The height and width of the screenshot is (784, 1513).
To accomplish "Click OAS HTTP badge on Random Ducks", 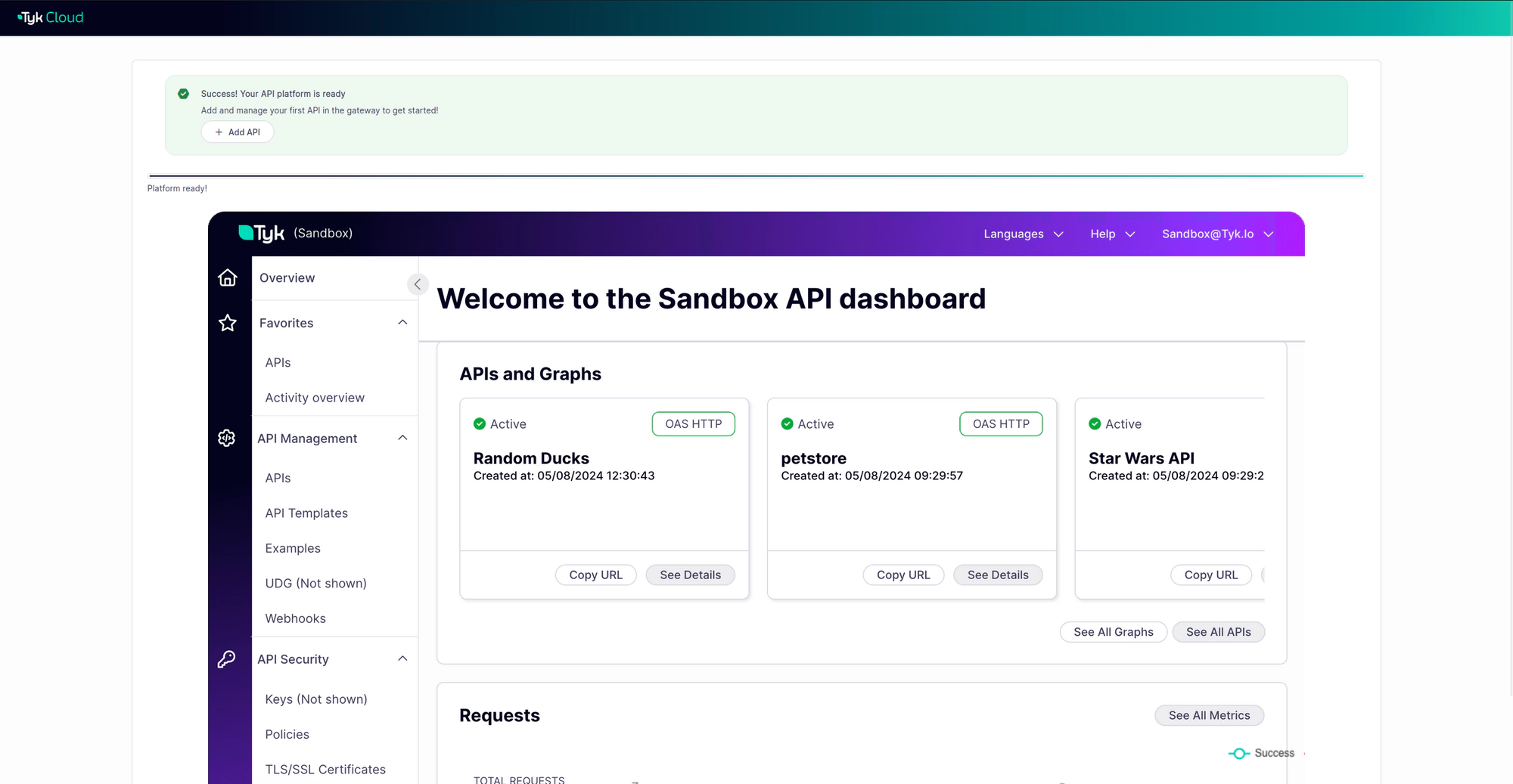I will pos(693,424).
